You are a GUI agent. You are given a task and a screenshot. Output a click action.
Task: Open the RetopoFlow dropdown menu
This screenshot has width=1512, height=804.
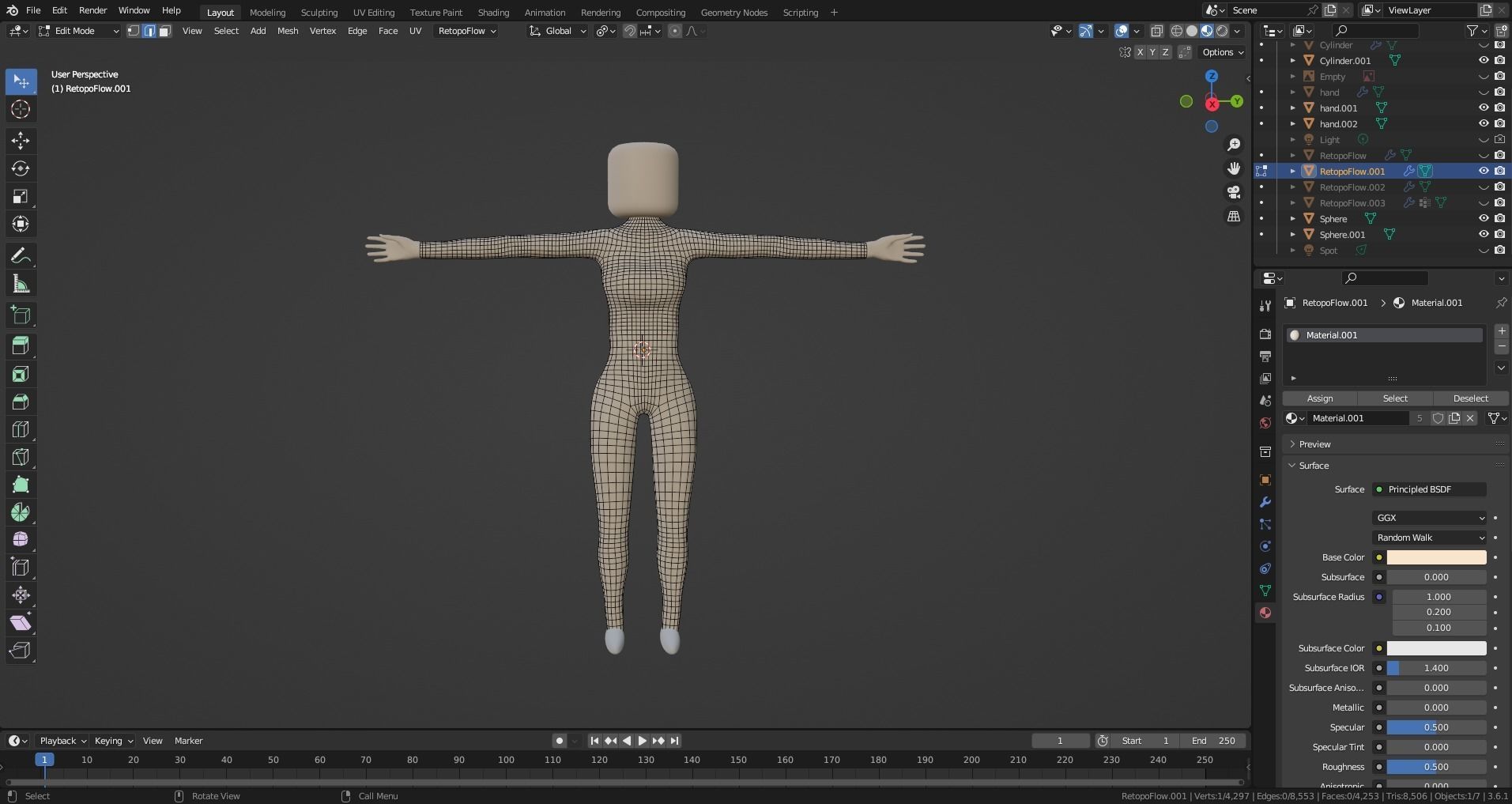466,31
